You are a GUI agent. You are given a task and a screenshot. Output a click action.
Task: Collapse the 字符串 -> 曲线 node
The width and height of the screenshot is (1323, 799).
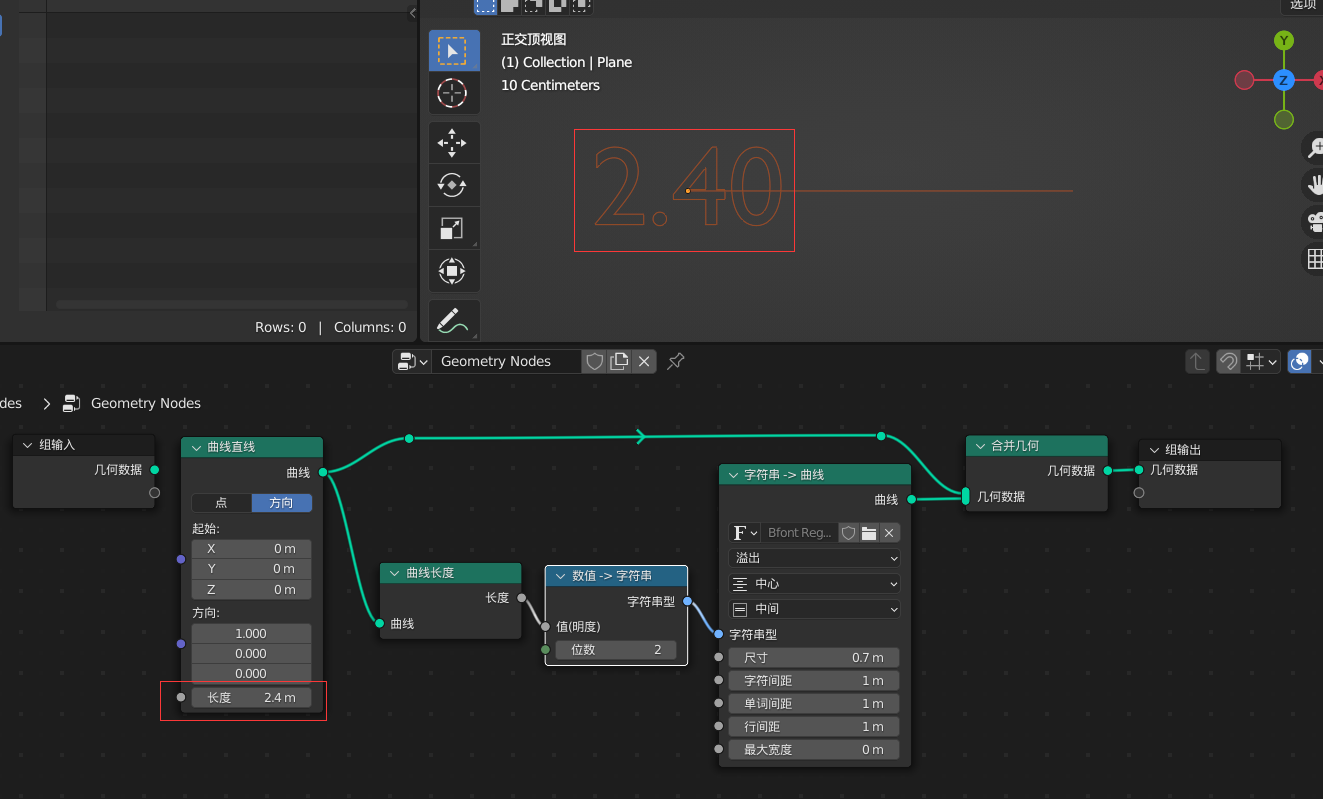734,474
